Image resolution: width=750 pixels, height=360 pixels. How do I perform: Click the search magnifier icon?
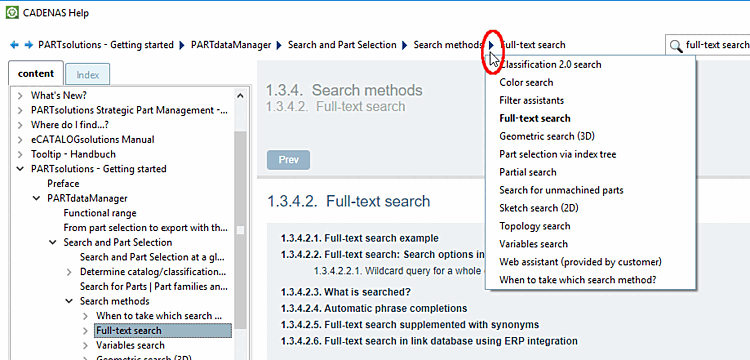click(675, 45)
